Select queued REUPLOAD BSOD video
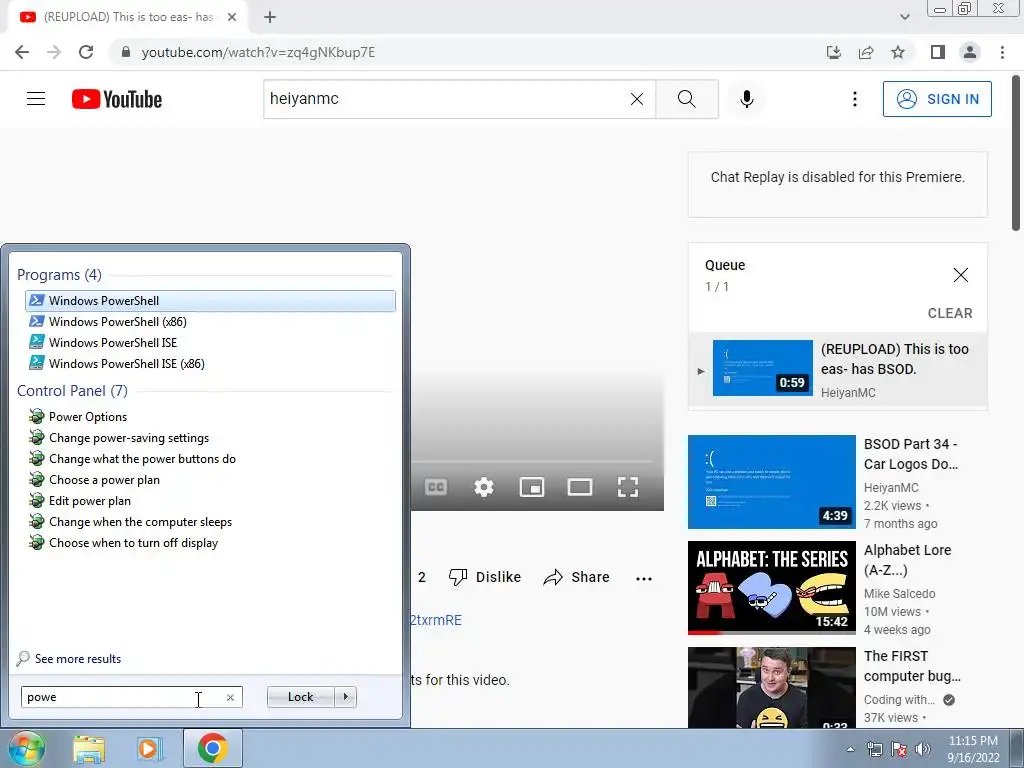Screen dimensions: 1024x768 (837, 370)
